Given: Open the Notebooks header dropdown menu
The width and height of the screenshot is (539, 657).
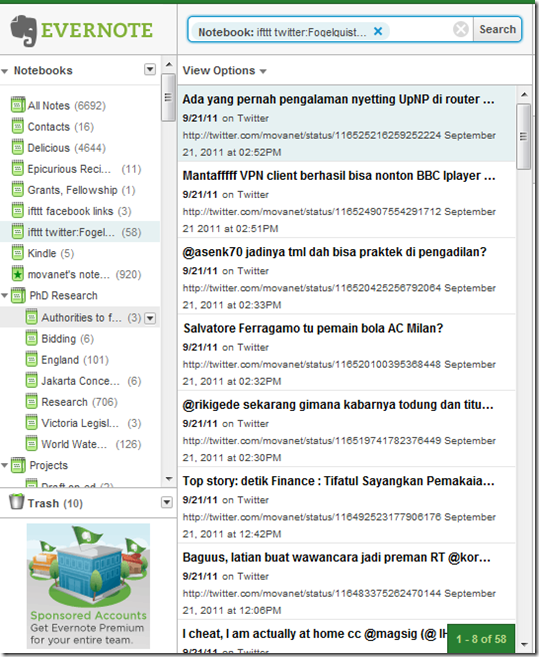Looking at the screenshot, I should pyautogui.click(x=150, y=69).
